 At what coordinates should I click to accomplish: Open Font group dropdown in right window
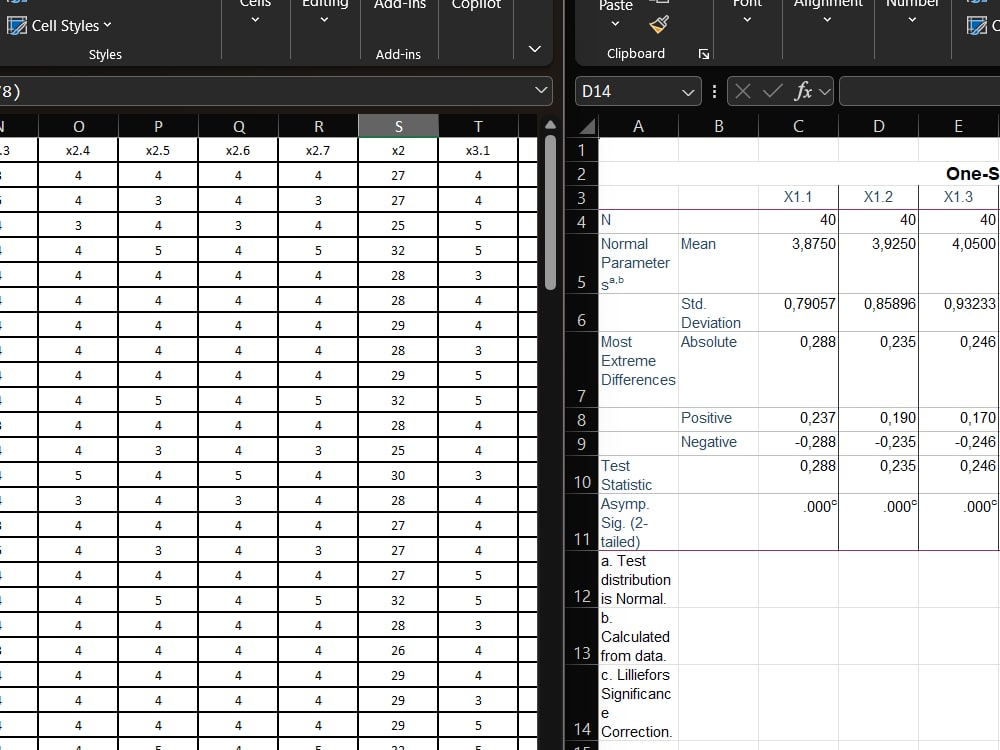pos(747,20)
